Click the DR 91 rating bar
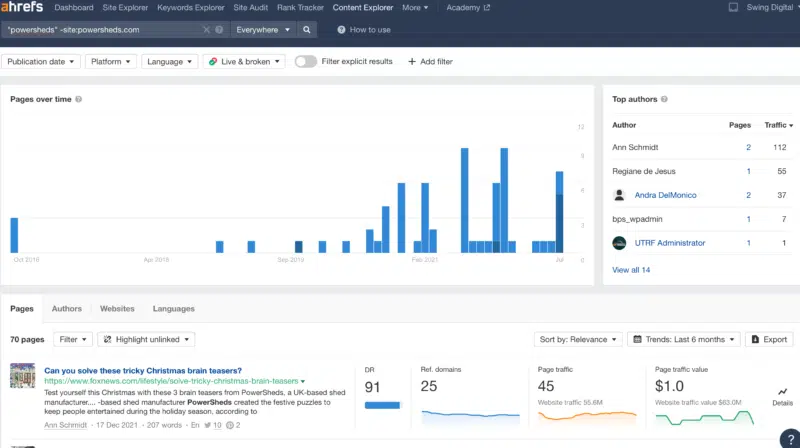Viewport: 800px width, 448px height. (382, 405)
